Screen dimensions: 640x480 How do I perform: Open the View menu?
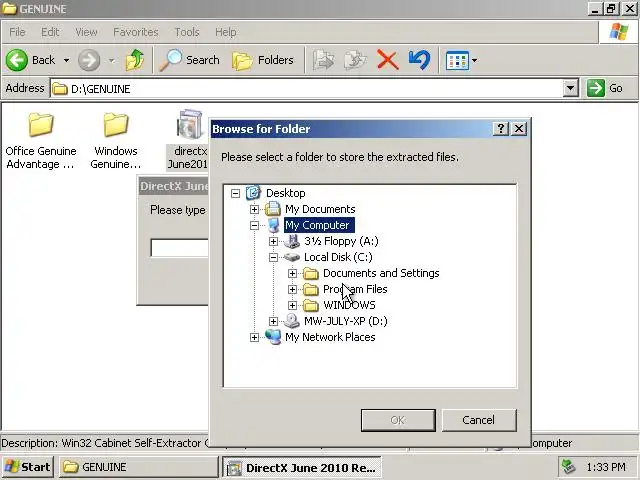pyautogui.click(x=86, y=32)
